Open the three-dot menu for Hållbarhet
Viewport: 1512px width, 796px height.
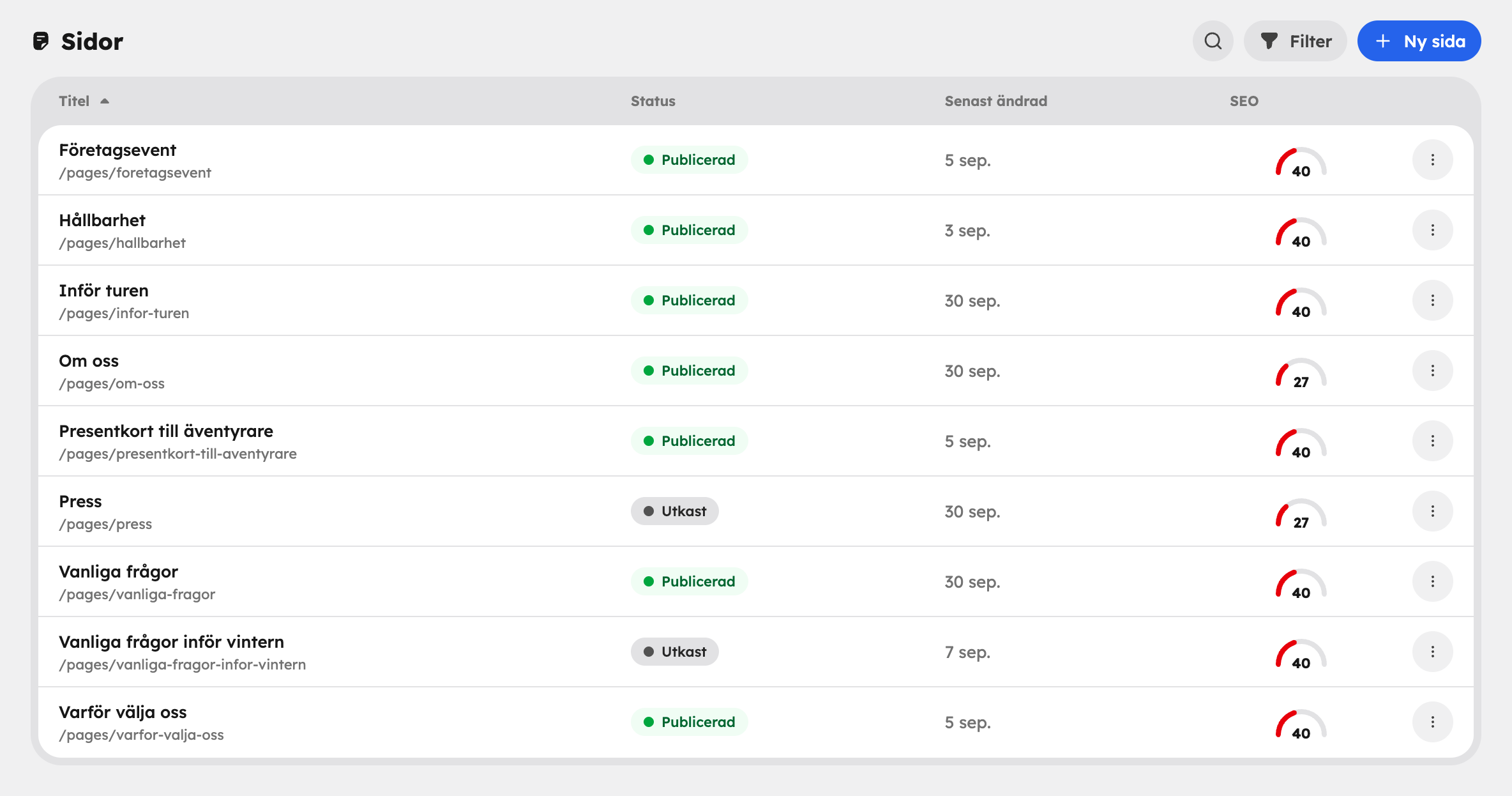click(1433, 230)
